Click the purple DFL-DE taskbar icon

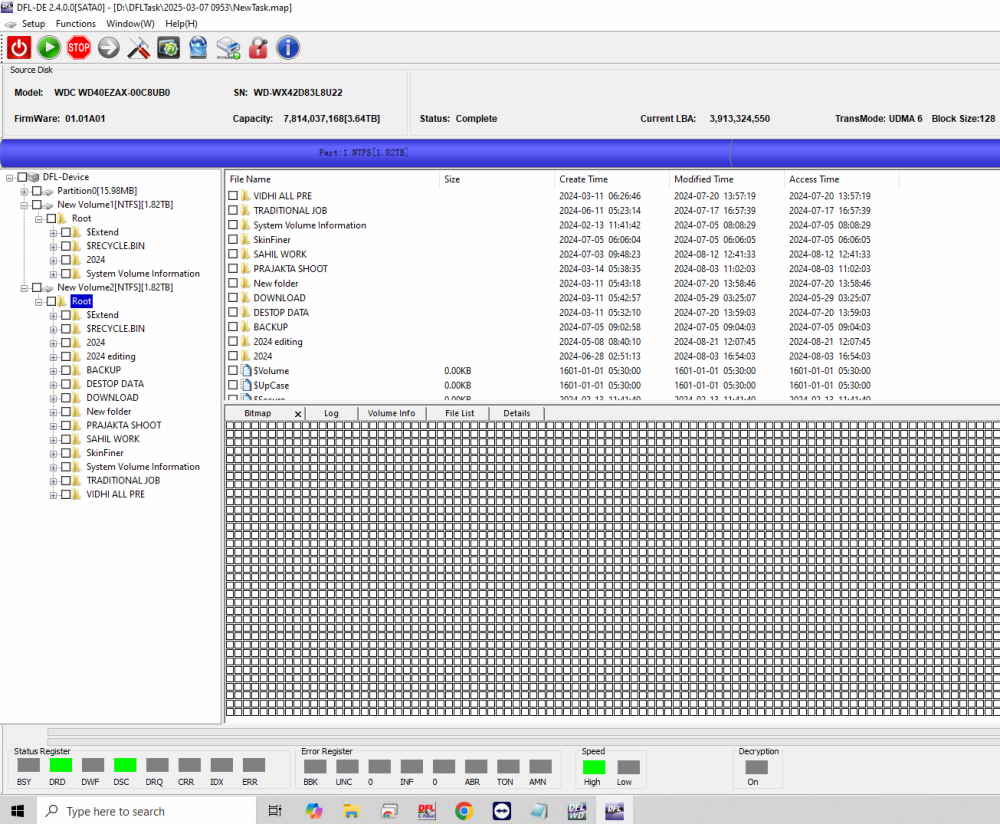(615, 811)
